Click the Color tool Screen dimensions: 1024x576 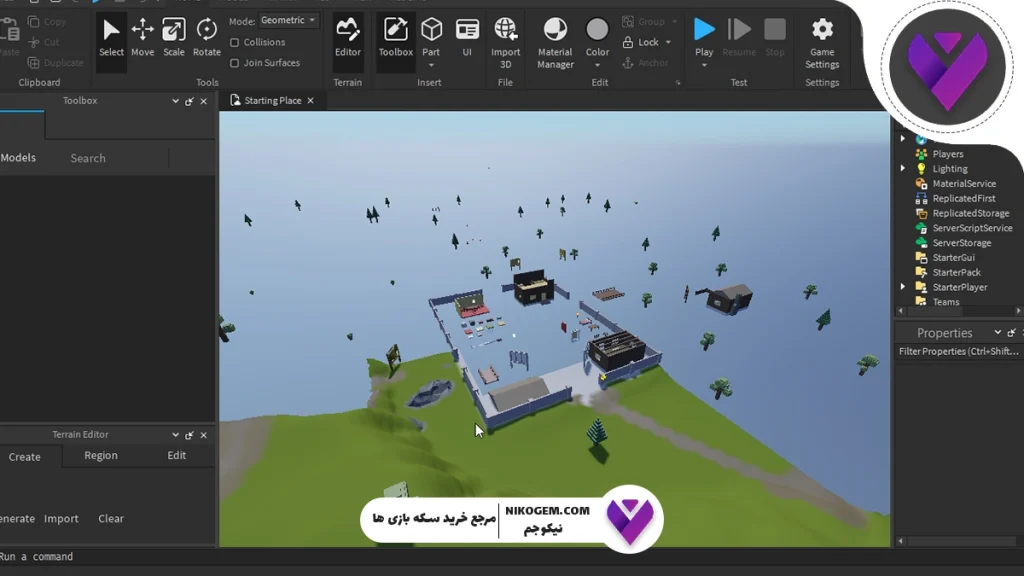597,36
